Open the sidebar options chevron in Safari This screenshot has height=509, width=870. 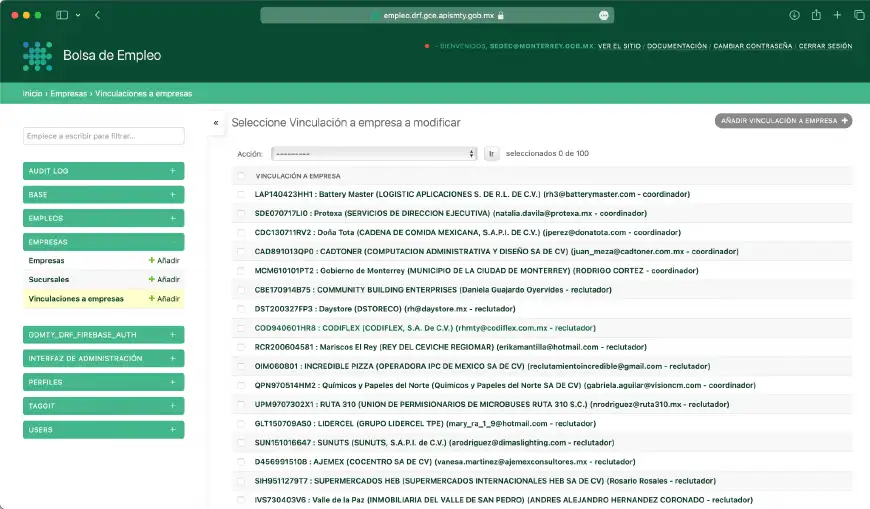[x=78, y=15]
